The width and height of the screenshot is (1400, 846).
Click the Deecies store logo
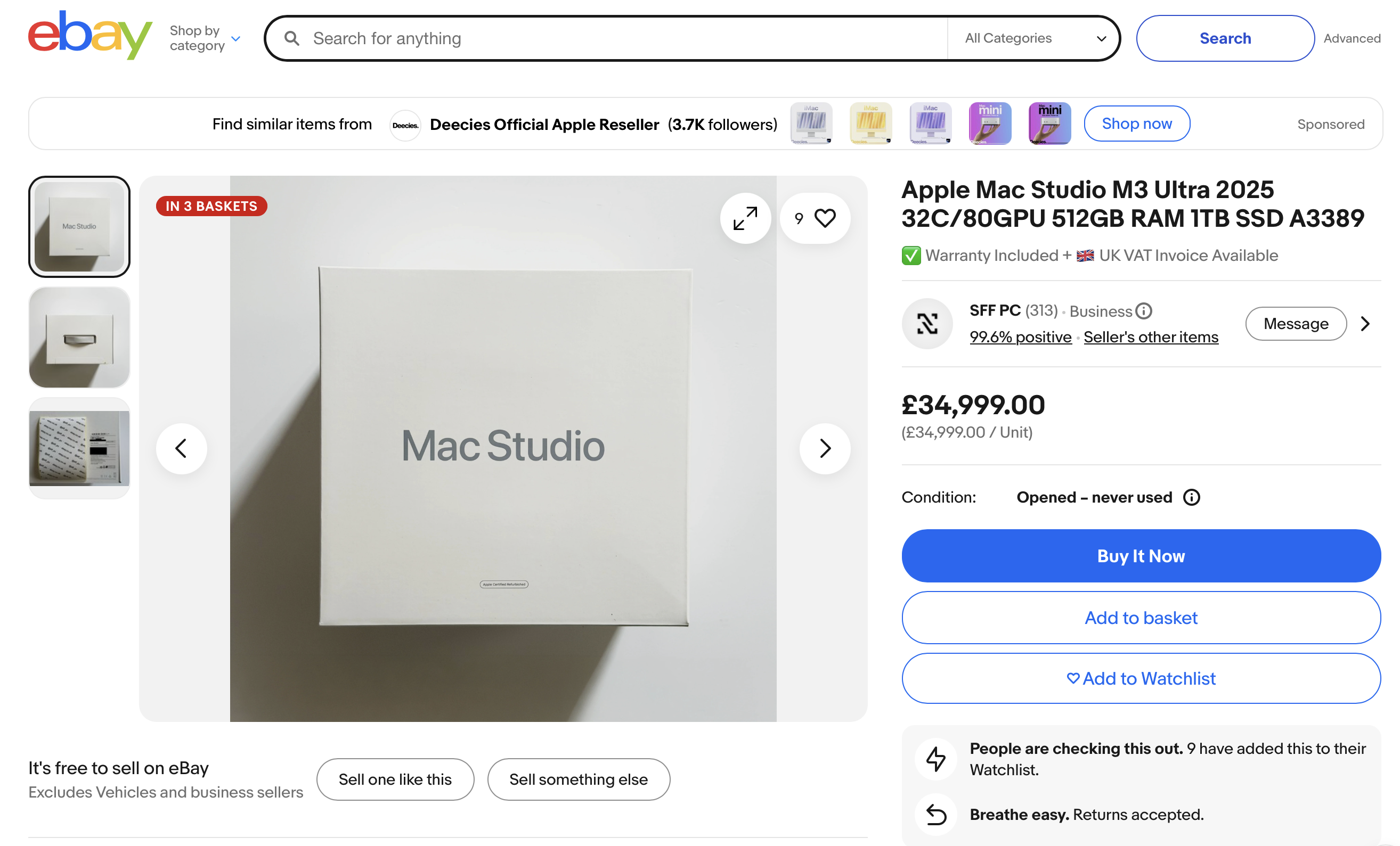point(405,125)
